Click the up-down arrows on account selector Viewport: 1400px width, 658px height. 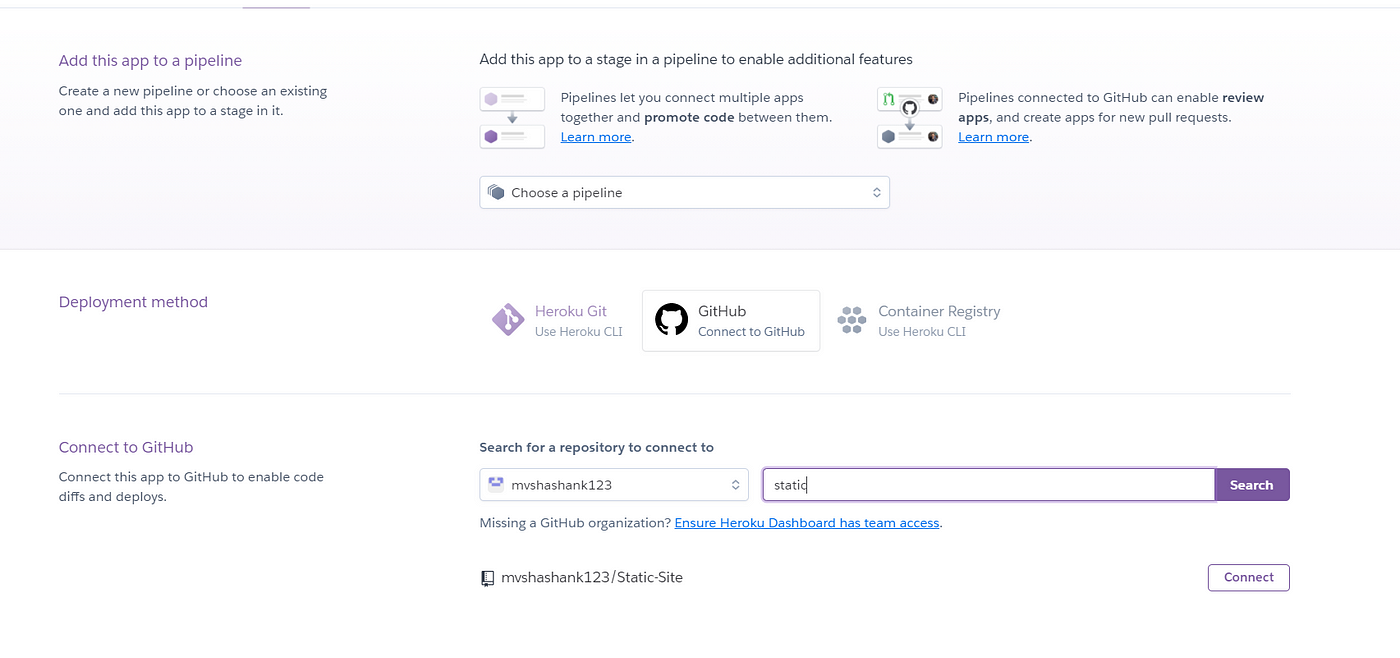[x=735, y=484]
